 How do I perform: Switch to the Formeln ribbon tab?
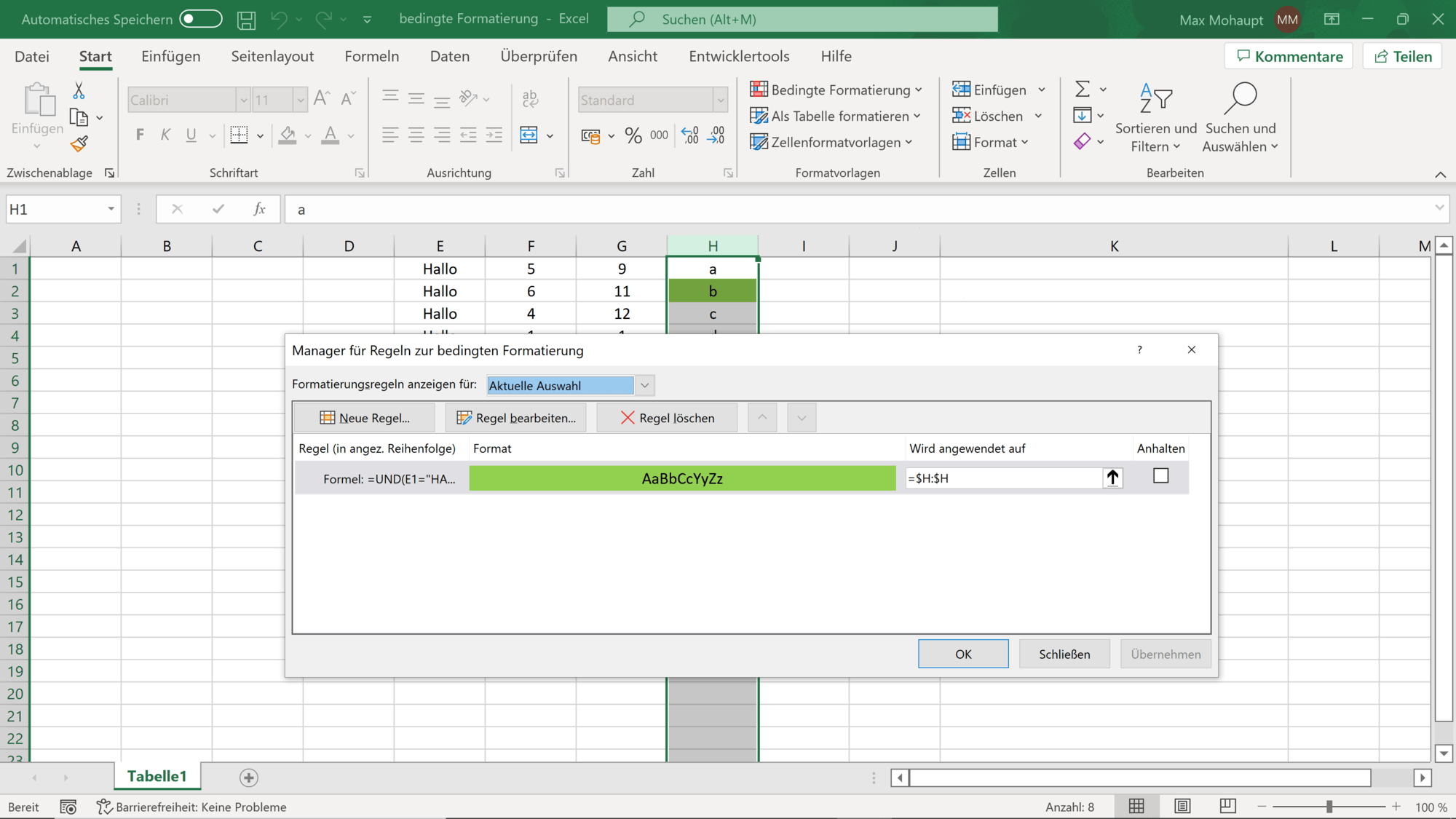tap(371, 56)
